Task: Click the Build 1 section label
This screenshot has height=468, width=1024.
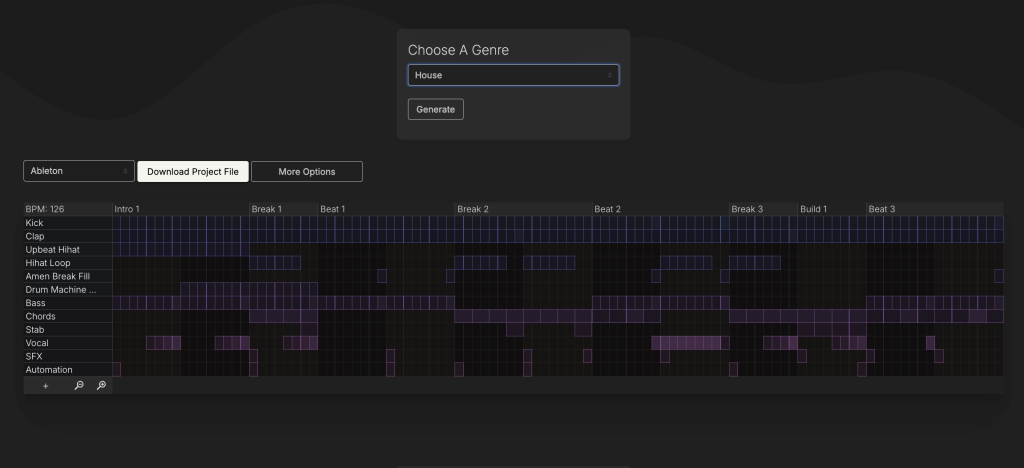Action: 813,209
